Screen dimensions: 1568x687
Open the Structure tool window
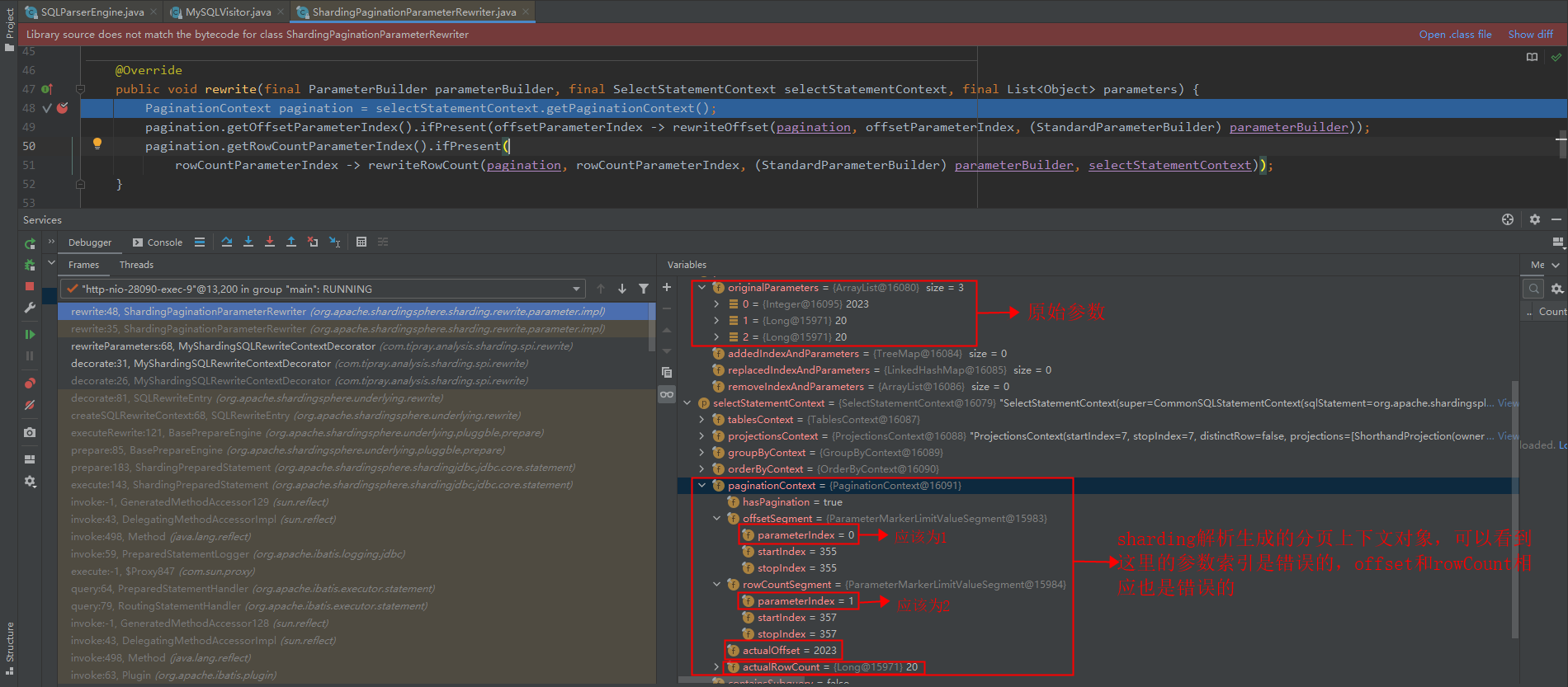9,648
